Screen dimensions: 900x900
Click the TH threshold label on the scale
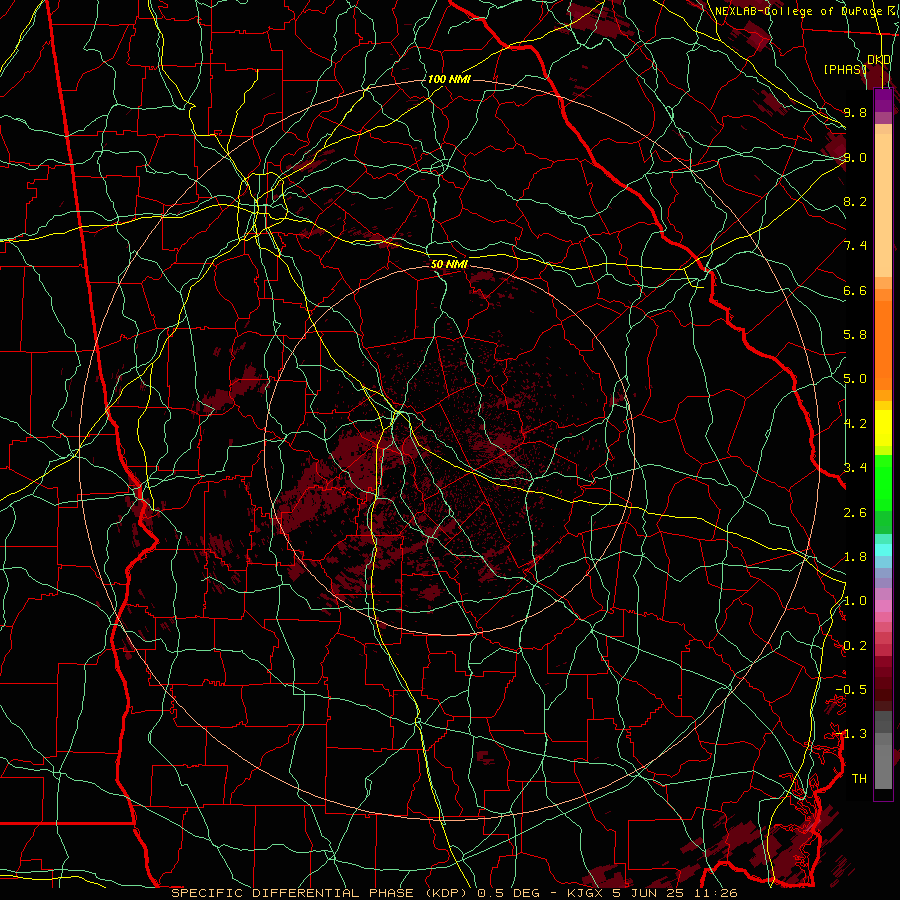859,779
